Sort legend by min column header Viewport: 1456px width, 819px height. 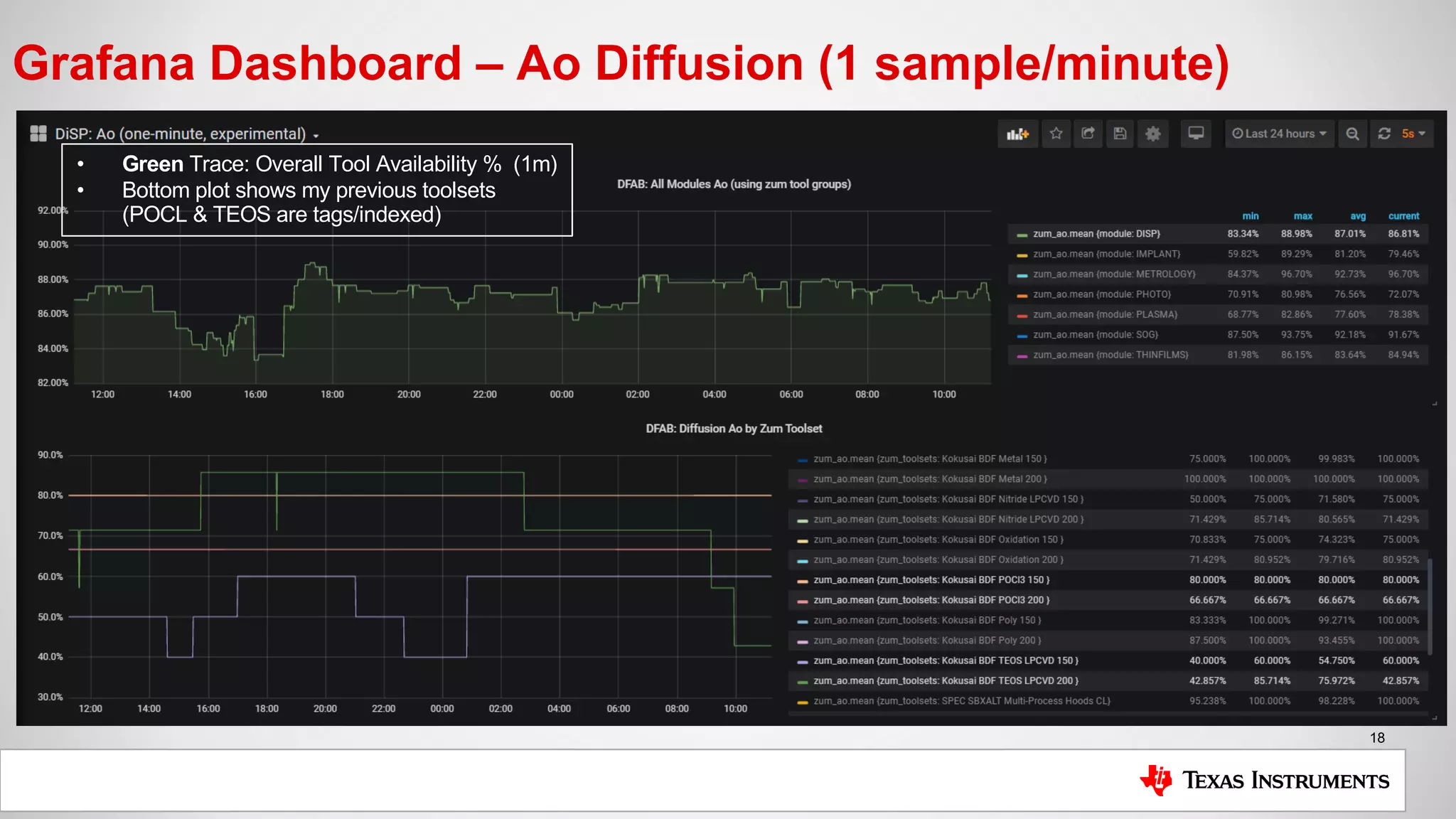1250,216
